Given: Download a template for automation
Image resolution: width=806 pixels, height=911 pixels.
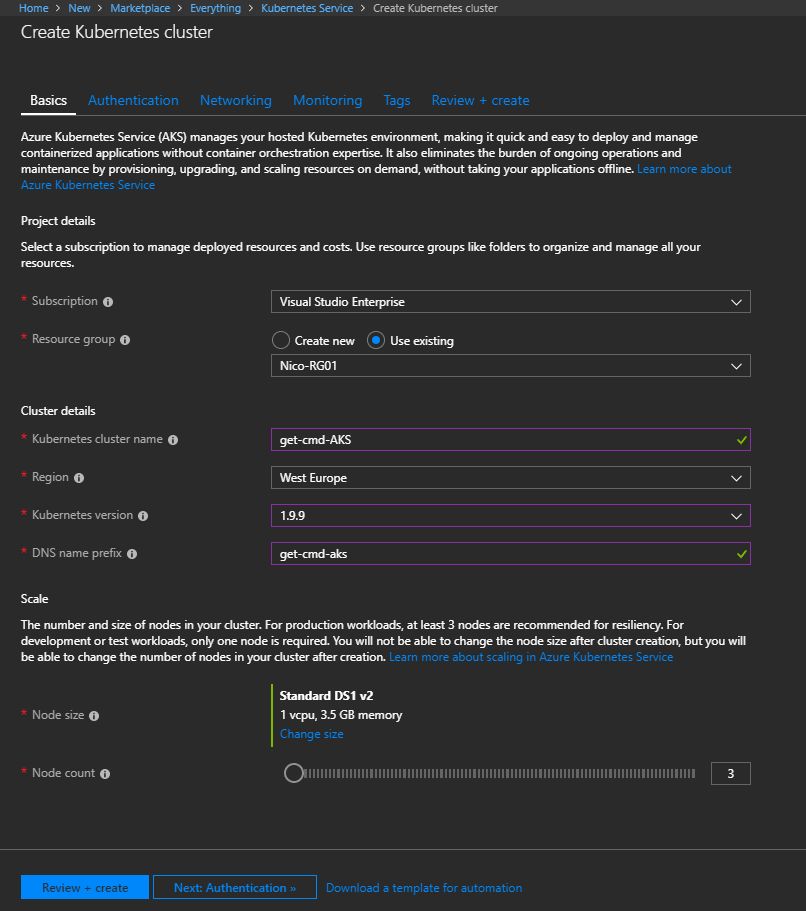Looking at the screenshot, I should pos(424,888).
